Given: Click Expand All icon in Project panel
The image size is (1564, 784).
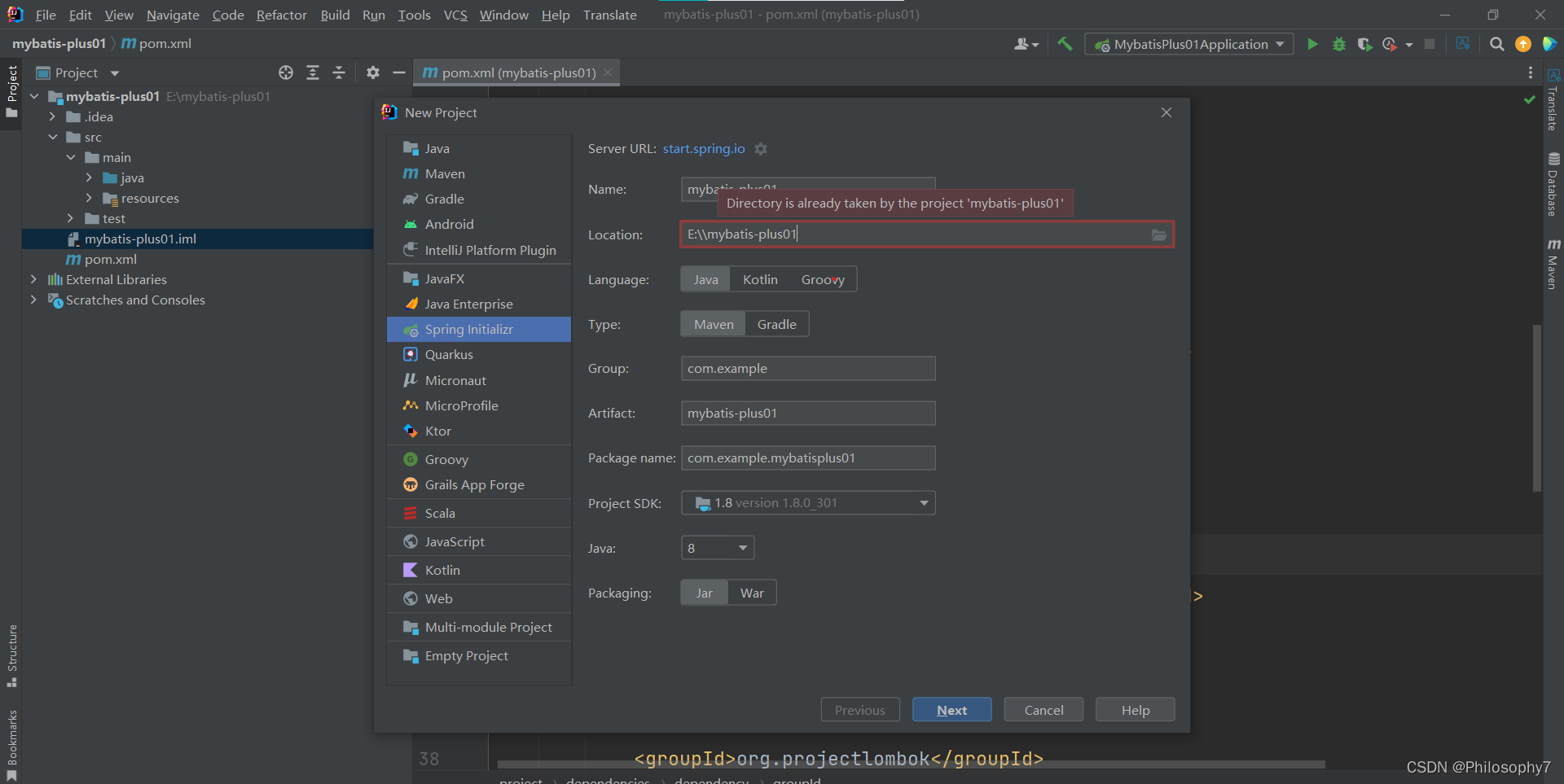Looking at the screenshot, I should [313, 72].
